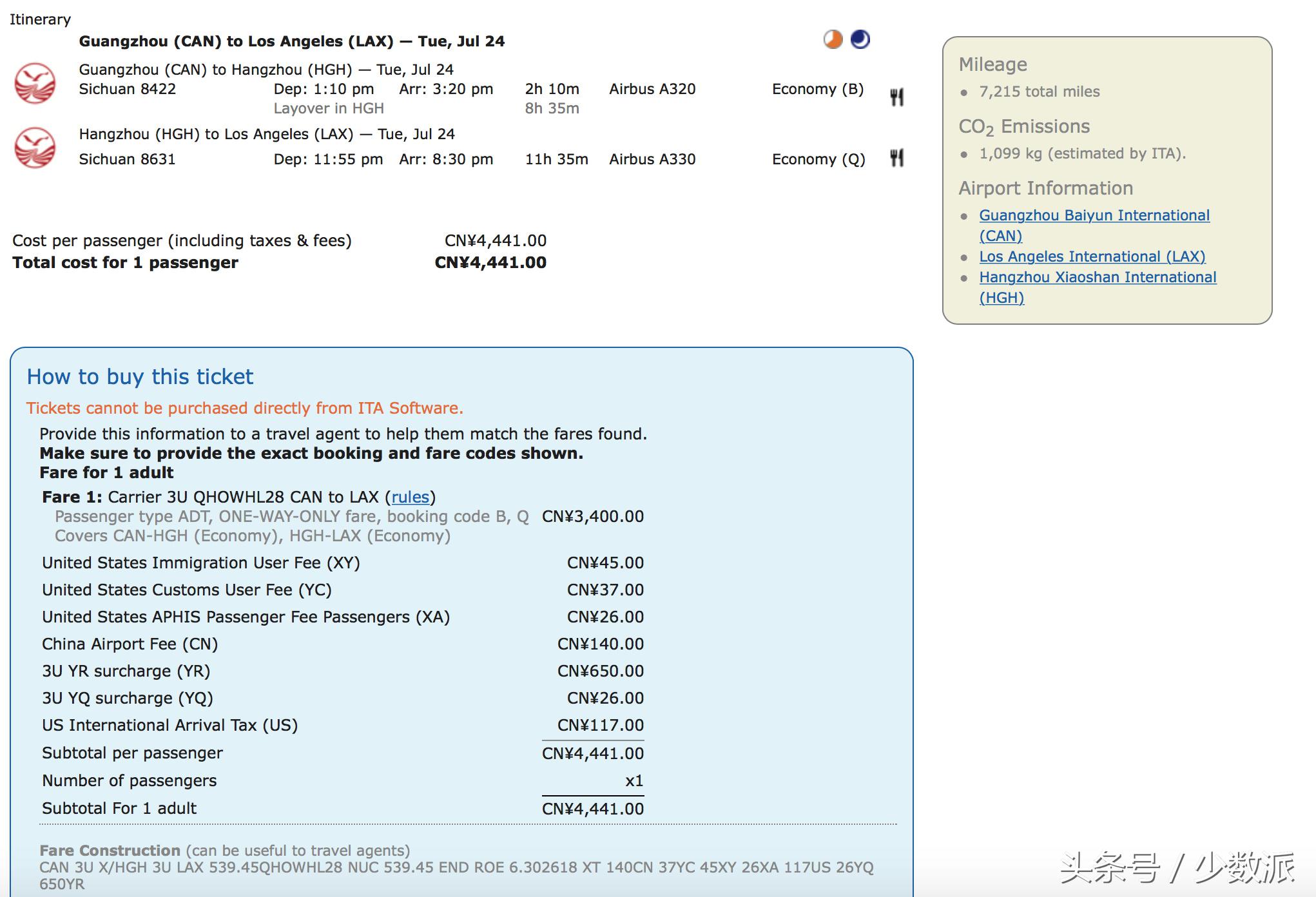Click the Layover in HGH text

(x=328, y=108)
